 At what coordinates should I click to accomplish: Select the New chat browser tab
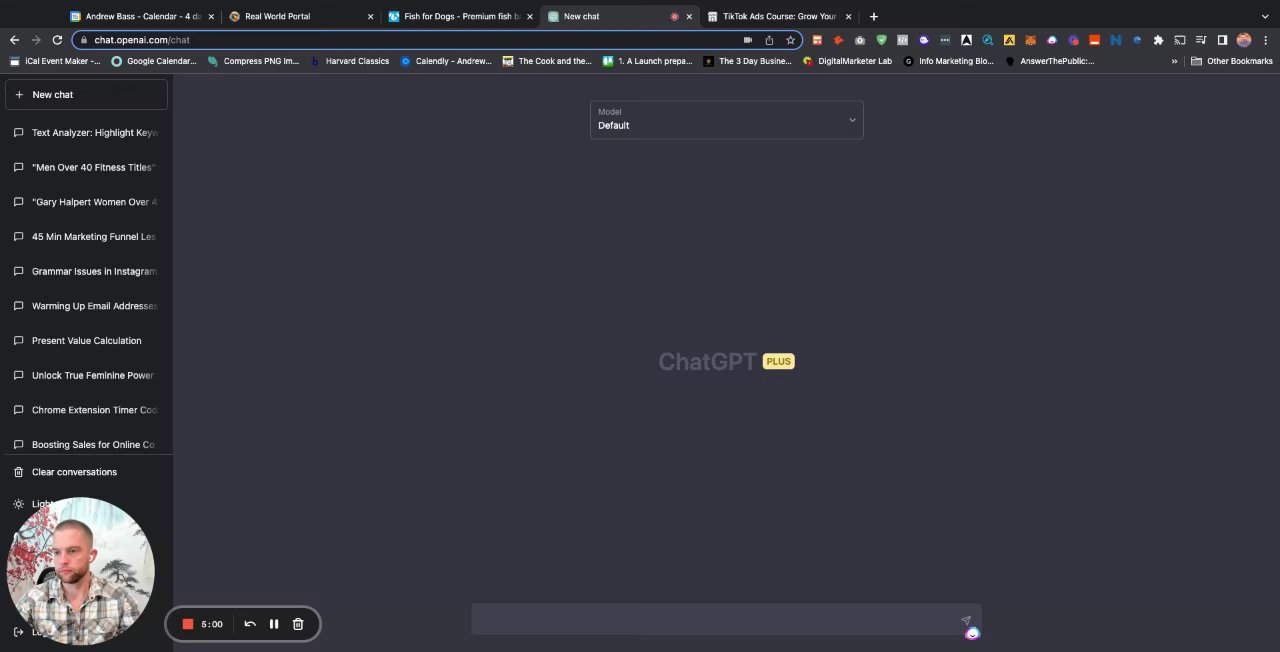(618, 16)
